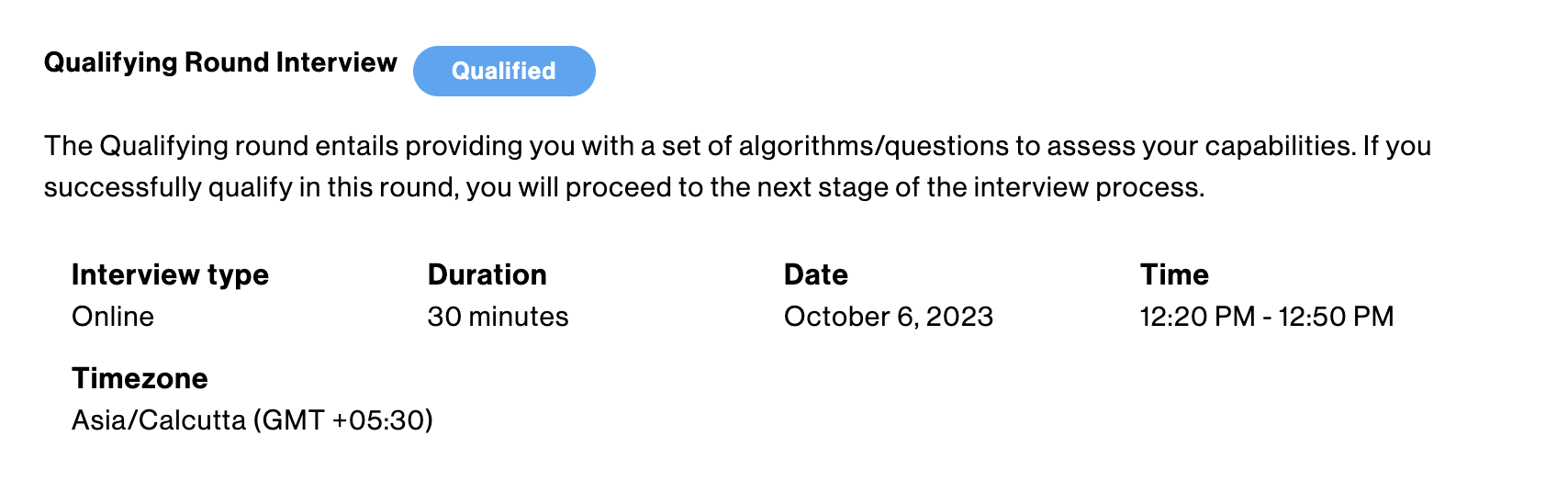Click the Qualified status badge
The image size is (1568, 503).
click(x=504, y=71)
